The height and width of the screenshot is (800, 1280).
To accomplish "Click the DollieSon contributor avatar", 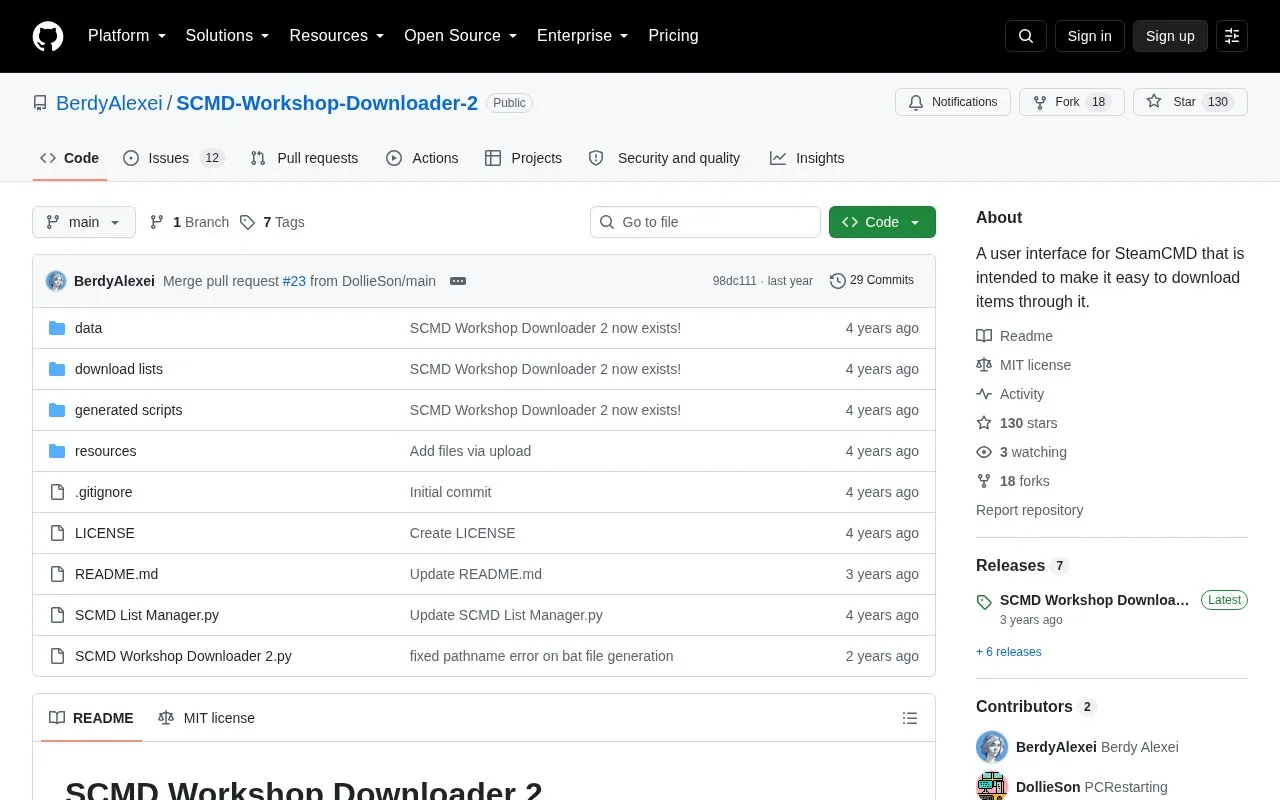I will [x=992, y=786].
